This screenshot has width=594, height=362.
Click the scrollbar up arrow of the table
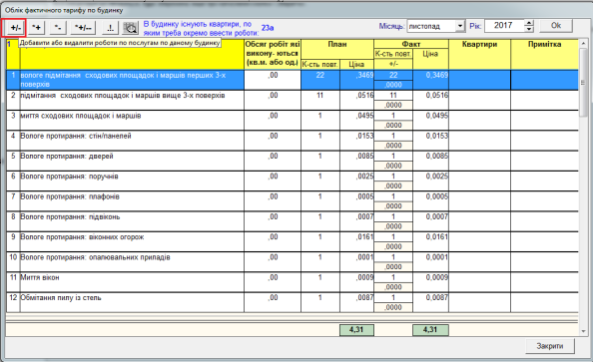pyautogui.click(x=583, y=44)
